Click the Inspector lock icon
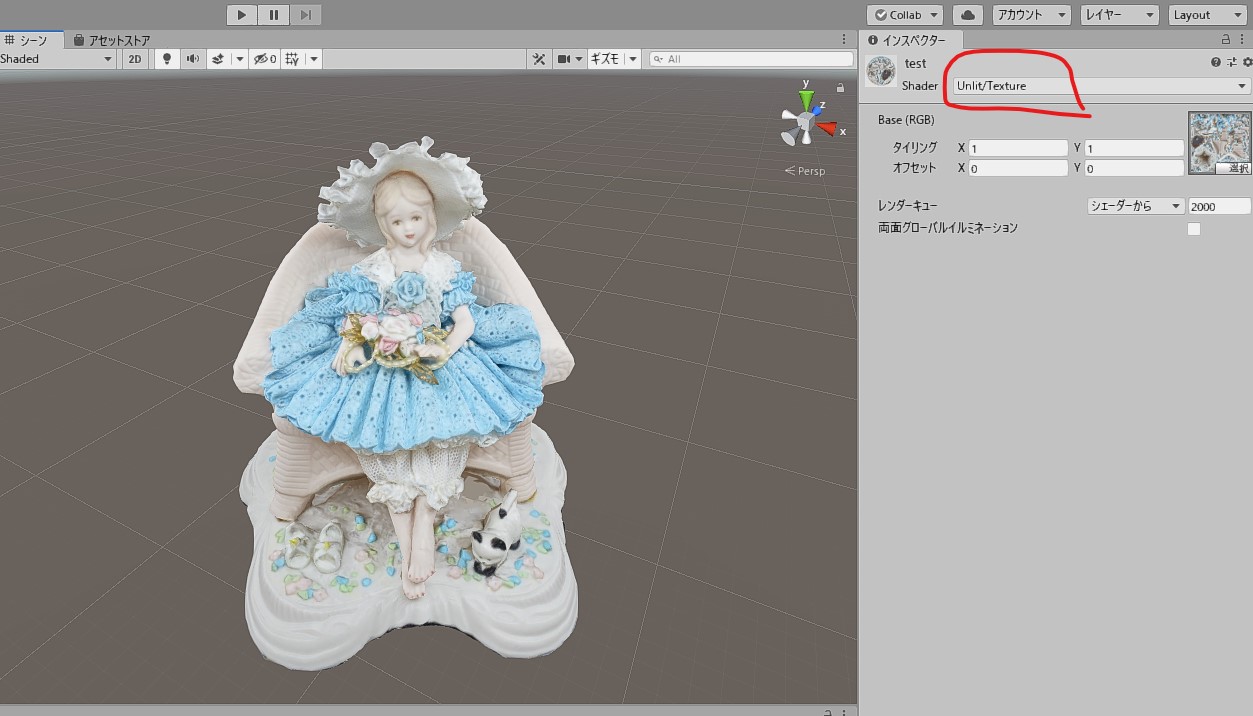The image size is (1253, 716). (1226, 40)
